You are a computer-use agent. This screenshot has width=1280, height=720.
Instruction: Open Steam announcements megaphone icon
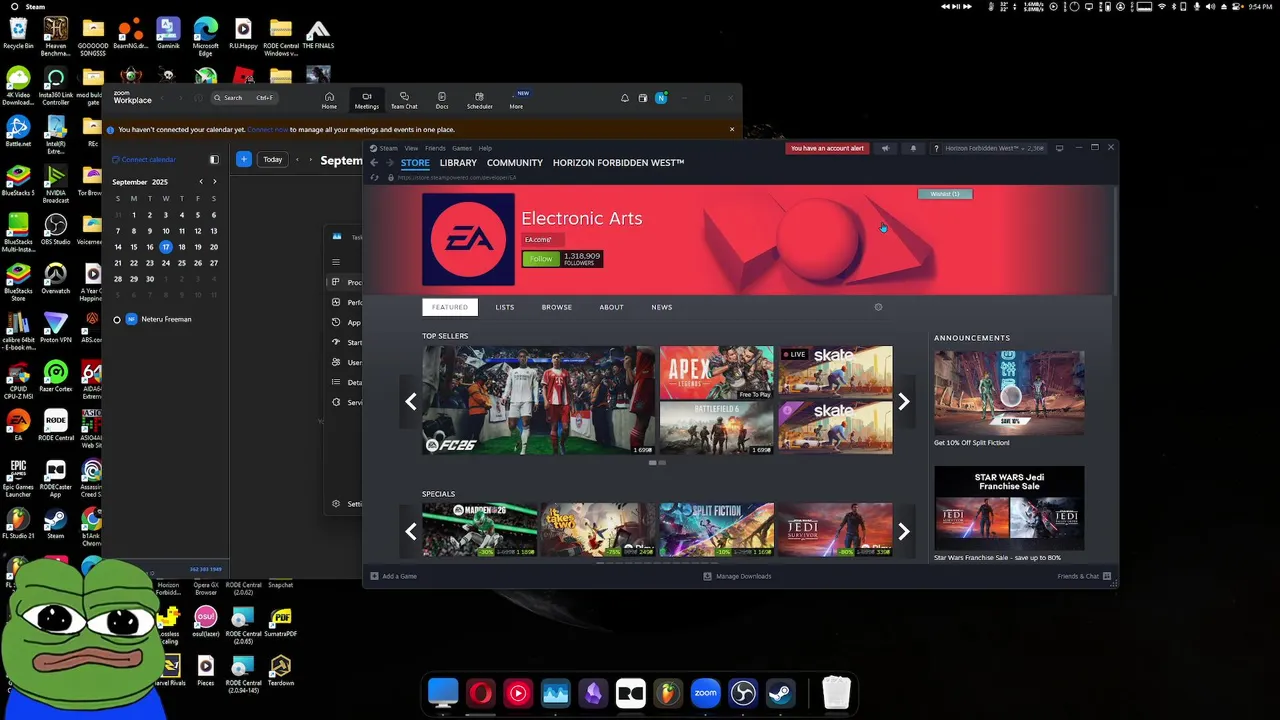tap(885, 148)
